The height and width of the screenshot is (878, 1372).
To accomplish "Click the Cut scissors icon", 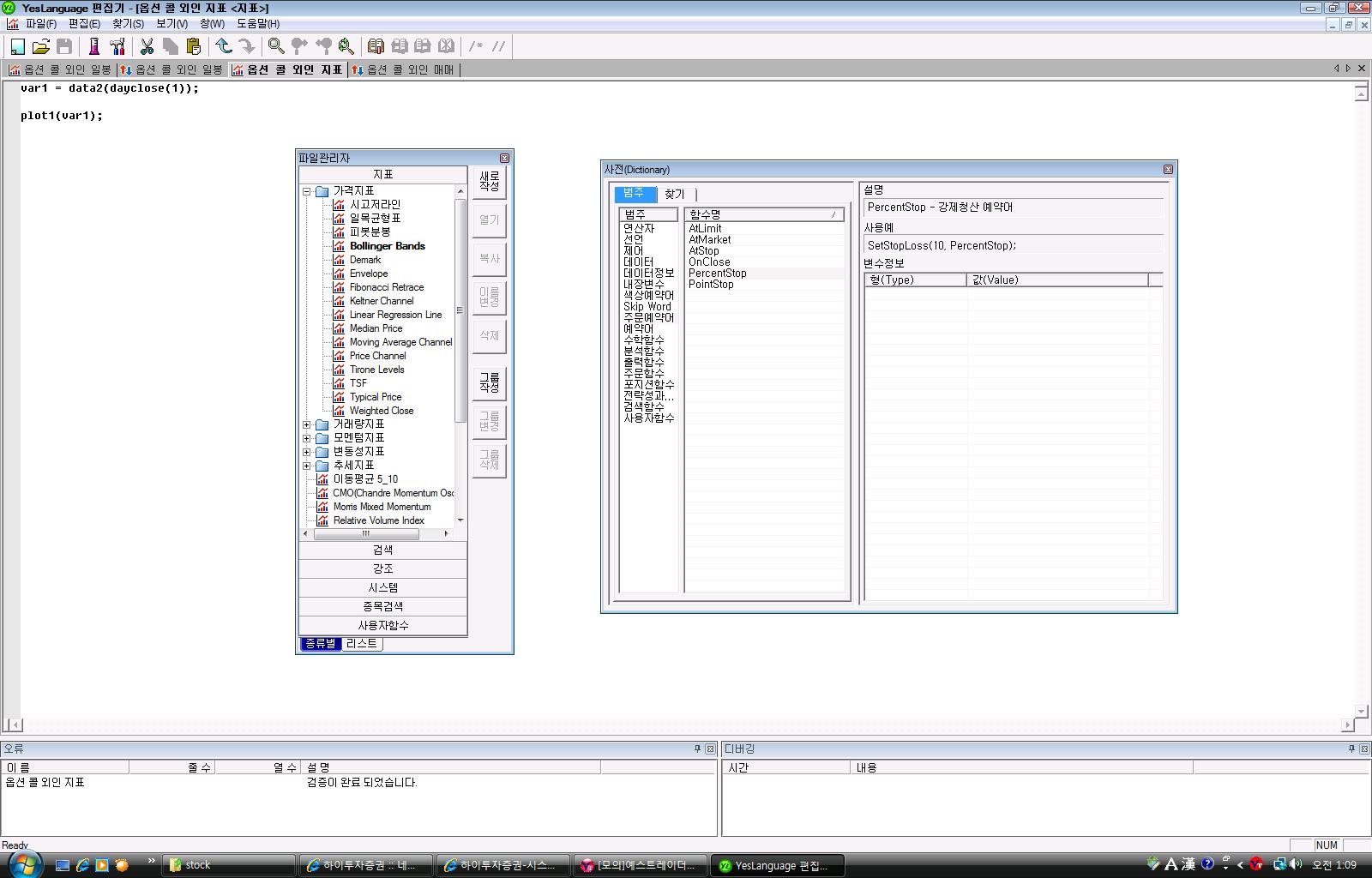I will (147, 46).
